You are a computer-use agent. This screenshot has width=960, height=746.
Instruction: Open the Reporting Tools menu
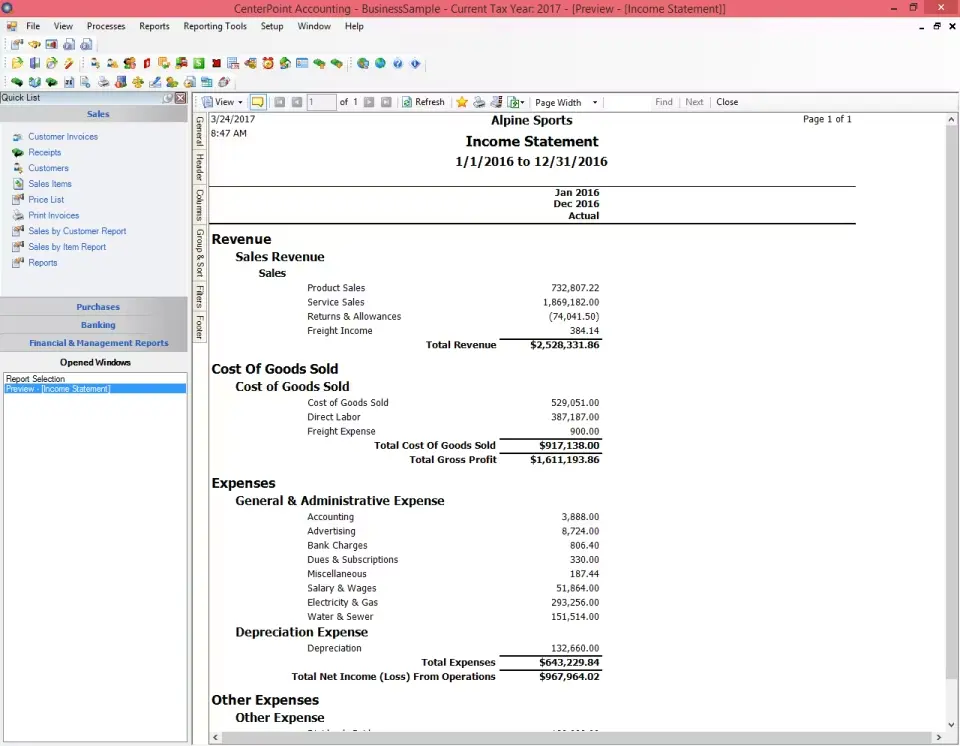[x=215, y=26]
